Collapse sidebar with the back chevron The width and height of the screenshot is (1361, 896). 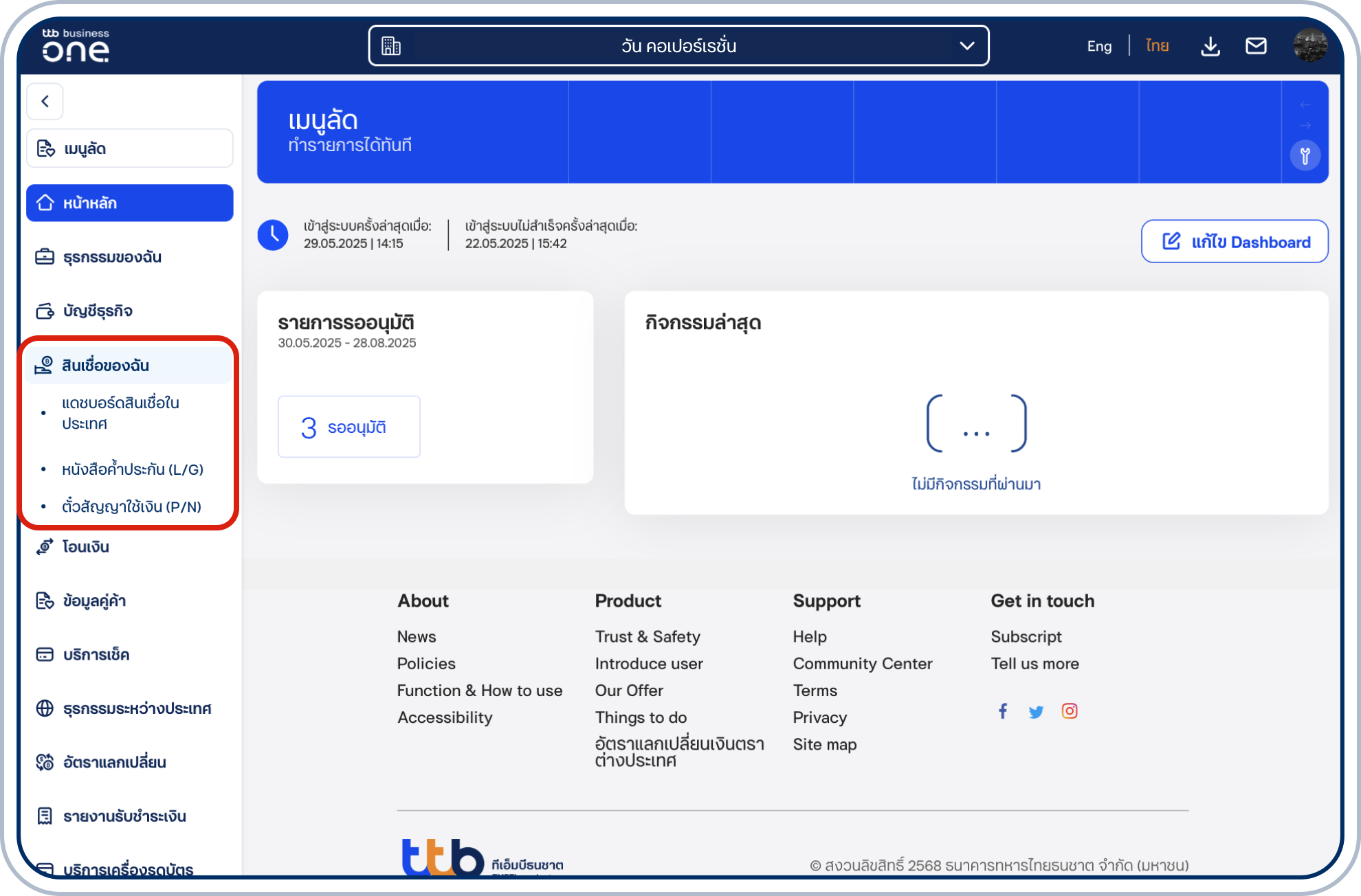[x=45, y=102]
